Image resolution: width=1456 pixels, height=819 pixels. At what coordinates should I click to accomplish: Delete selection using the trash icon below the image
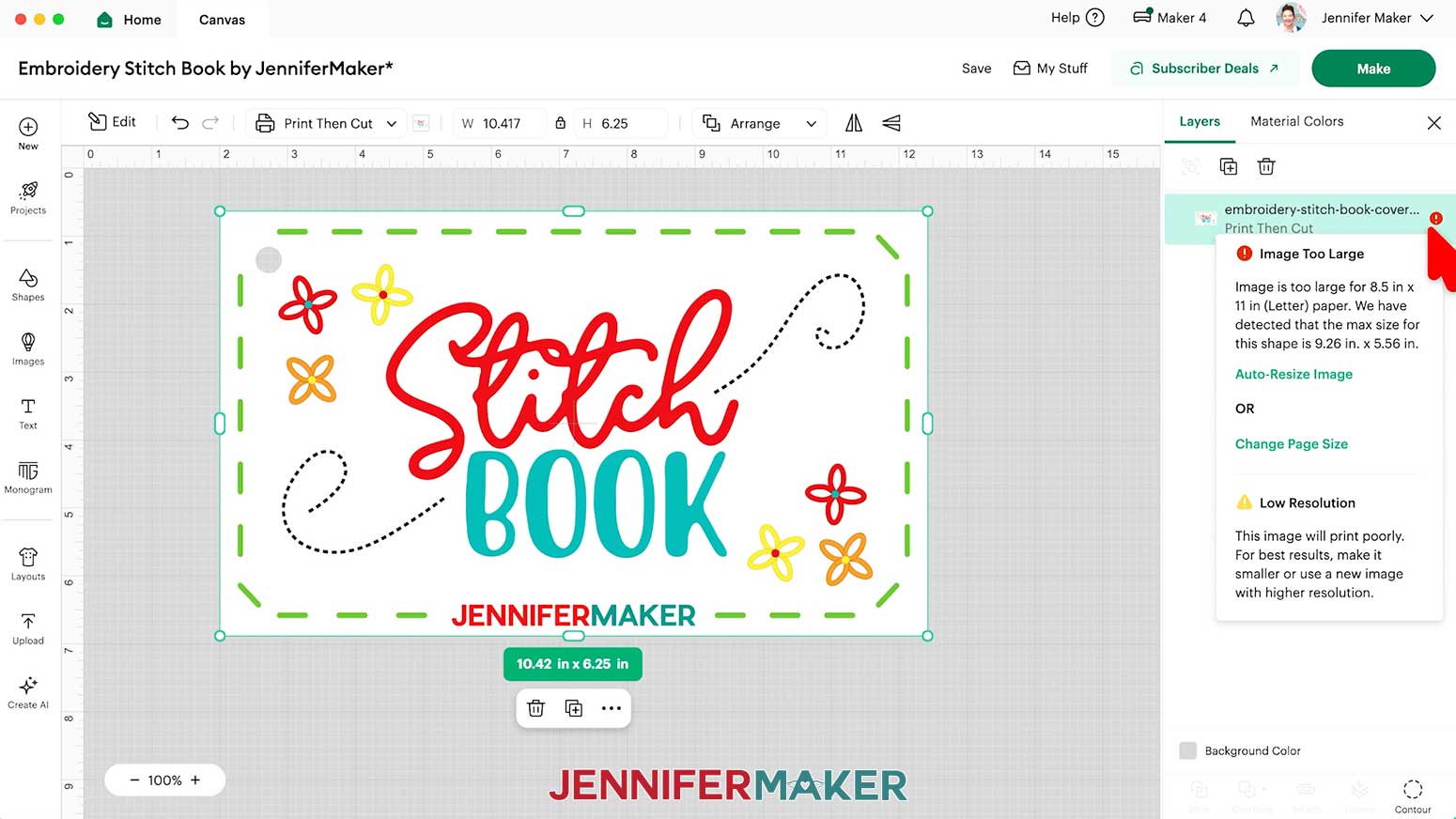point(536,708)
